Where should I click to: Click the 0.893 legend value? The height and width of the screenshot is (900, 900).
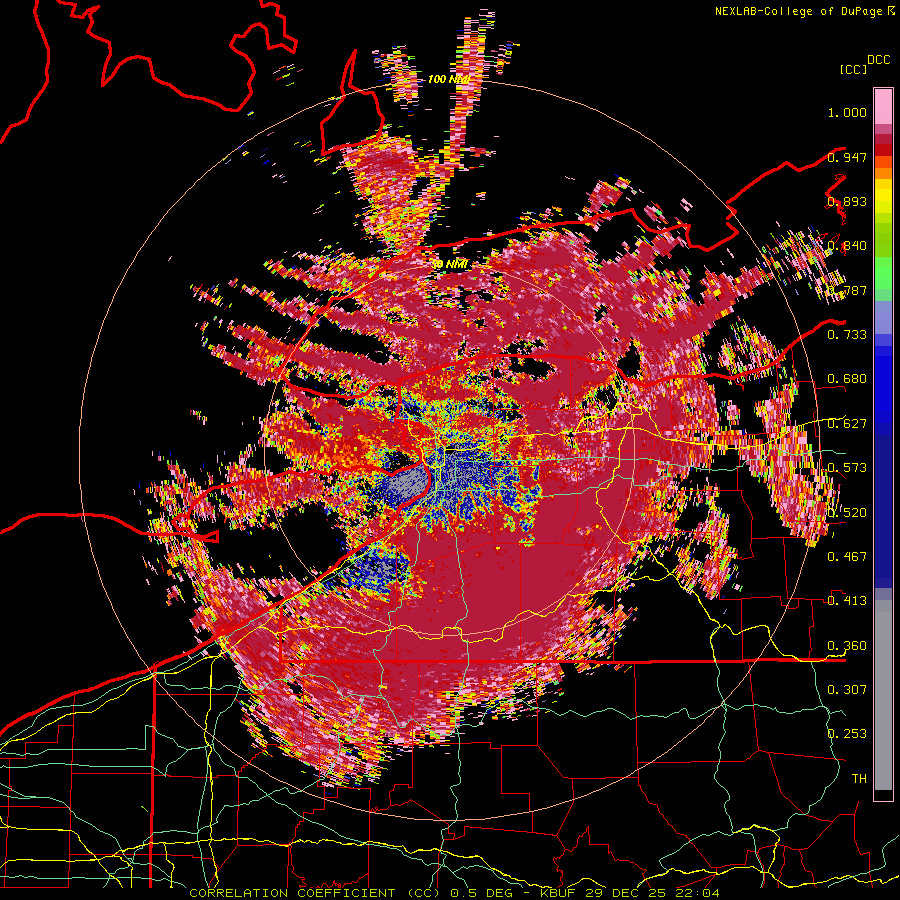[x=847, y=201]
